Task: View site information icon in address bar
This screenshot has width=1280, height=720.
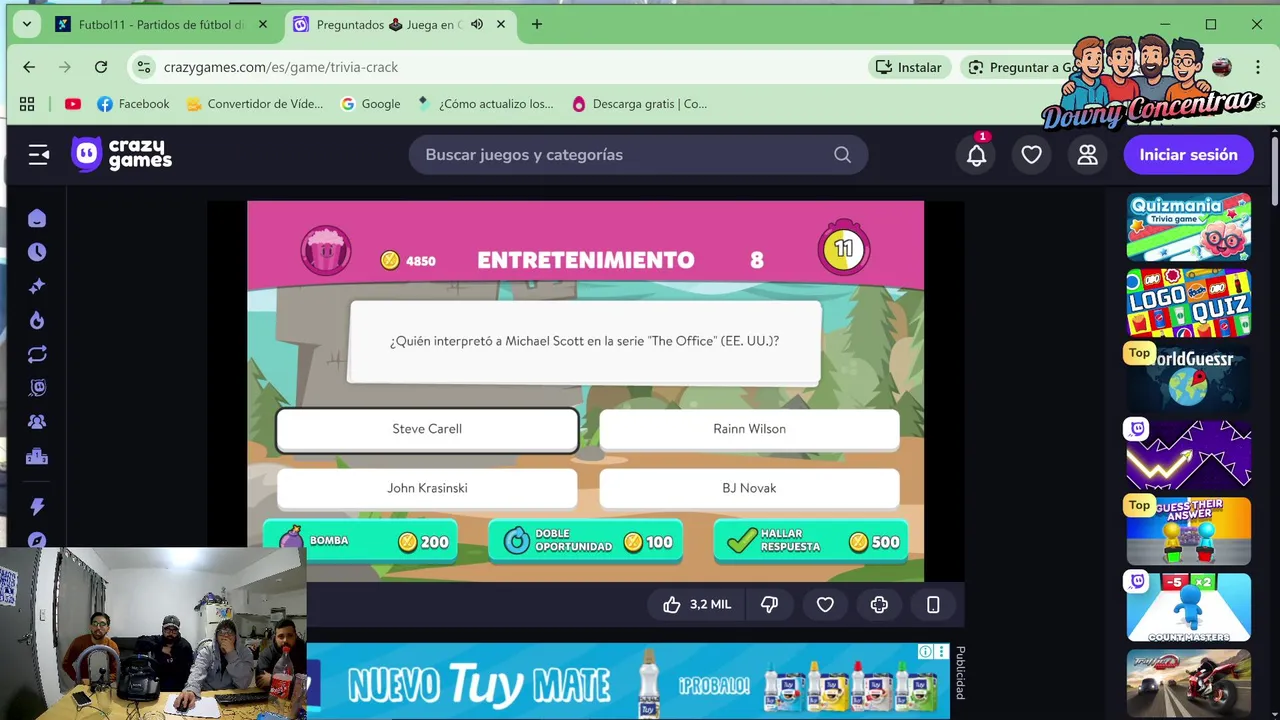Action: click(144, 67)
